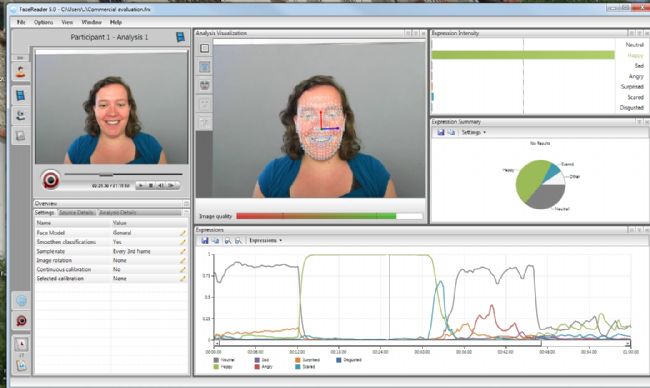Open the Options menu
Image resolution: width=650 pixels, height=388 pixels.
[43, 22]
